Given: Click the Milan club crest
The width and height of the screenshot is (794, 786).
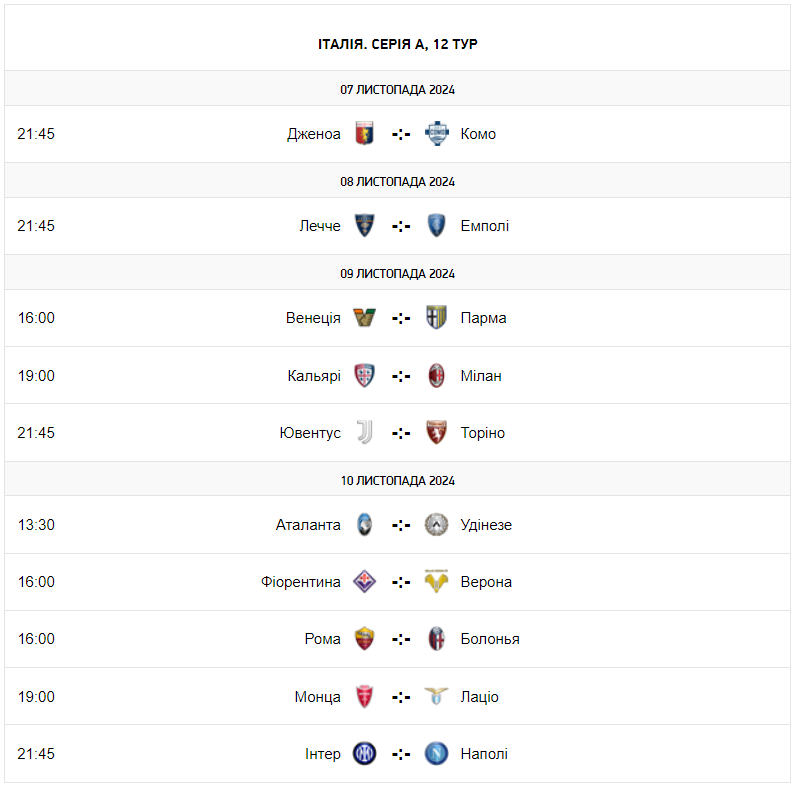Looking at the screenshot, I should pyautogui.click(x=436, y=376).
